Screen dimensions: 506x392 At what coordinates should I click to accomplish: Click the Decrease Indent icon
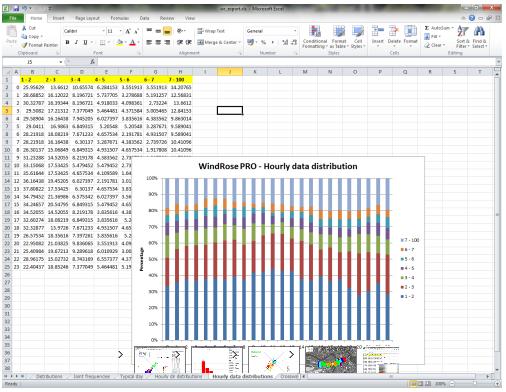click(180, 42)
